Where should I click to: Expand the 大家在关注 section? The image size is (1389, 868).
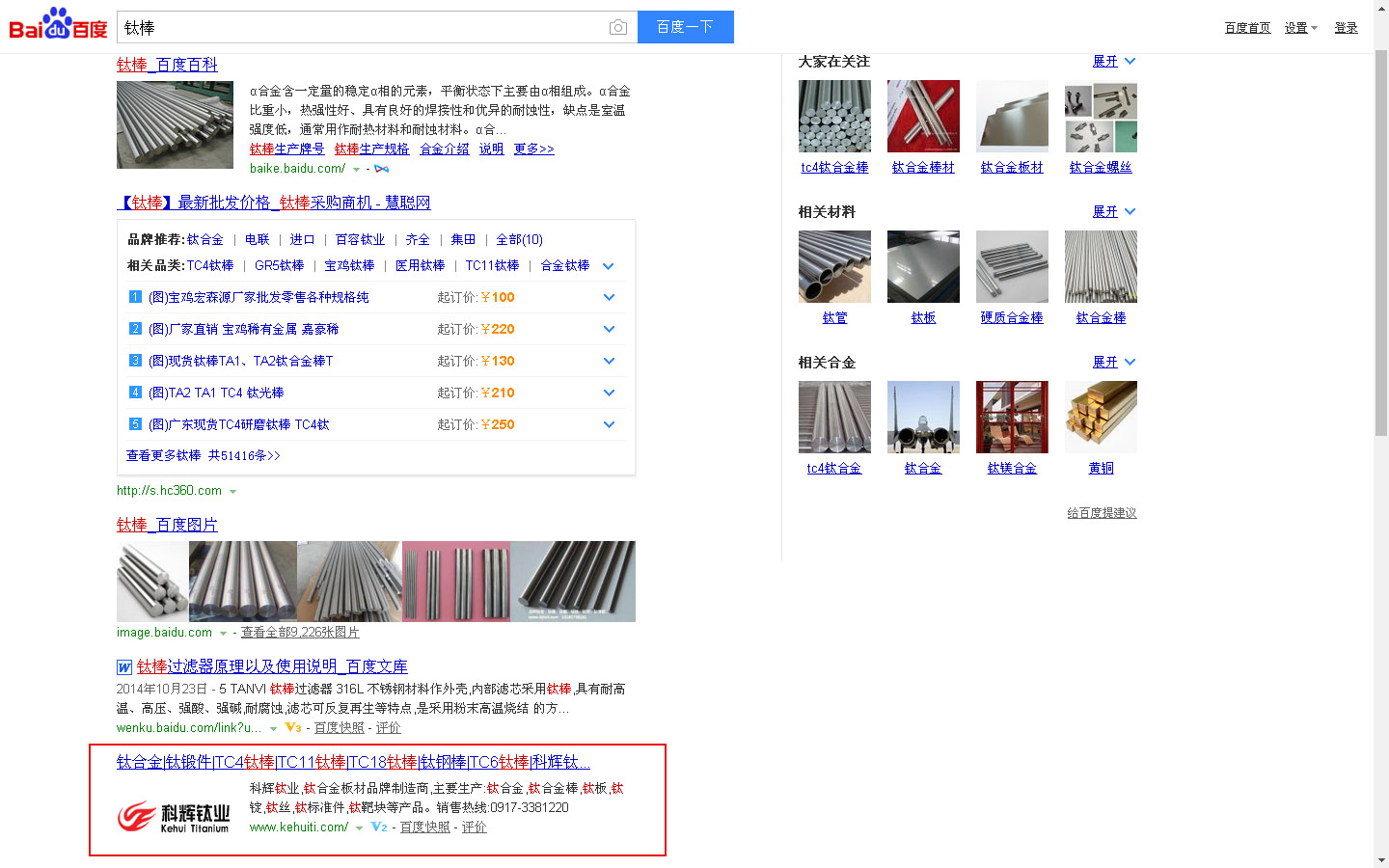point(1114,62)
